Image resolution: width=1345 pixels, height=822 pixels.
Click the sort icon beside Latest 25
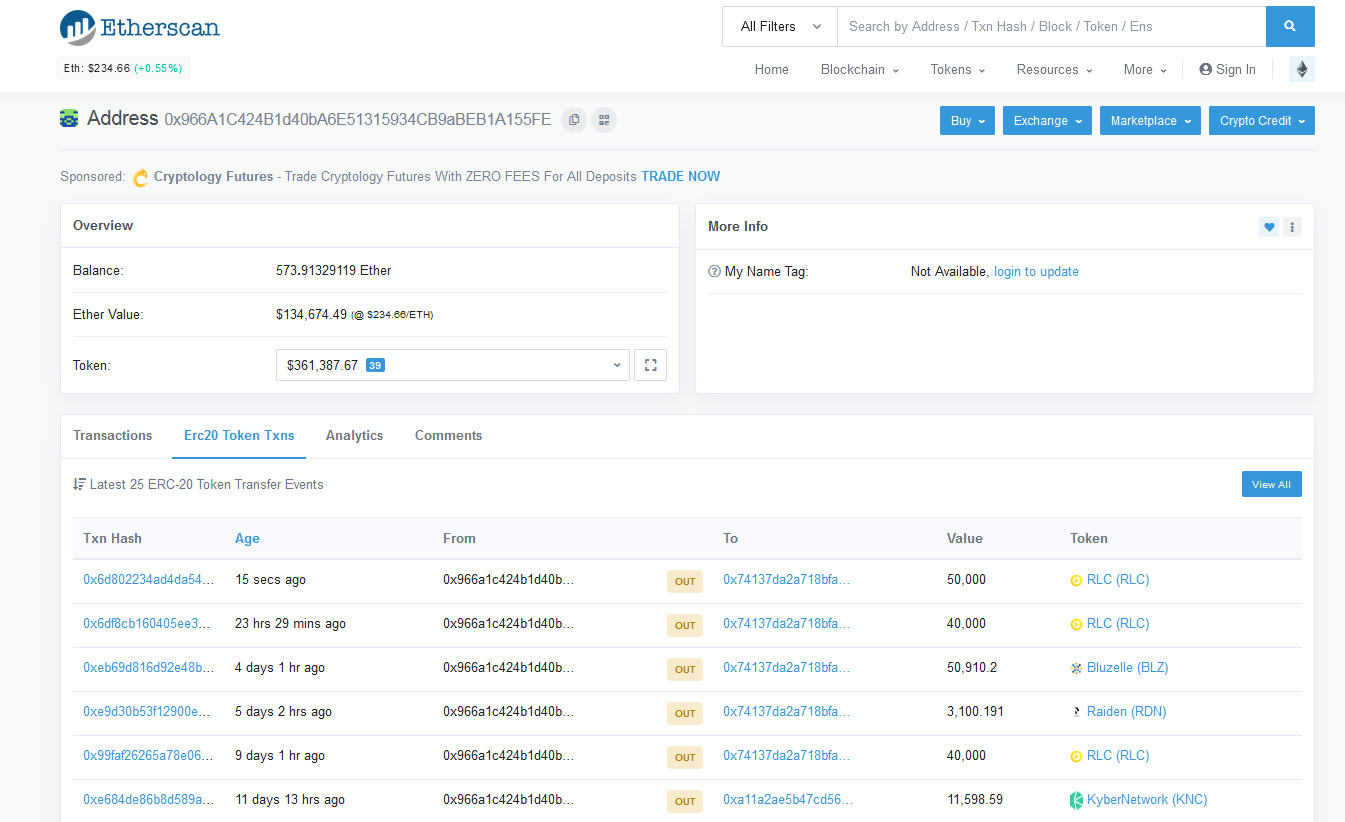tap(79, 484)
